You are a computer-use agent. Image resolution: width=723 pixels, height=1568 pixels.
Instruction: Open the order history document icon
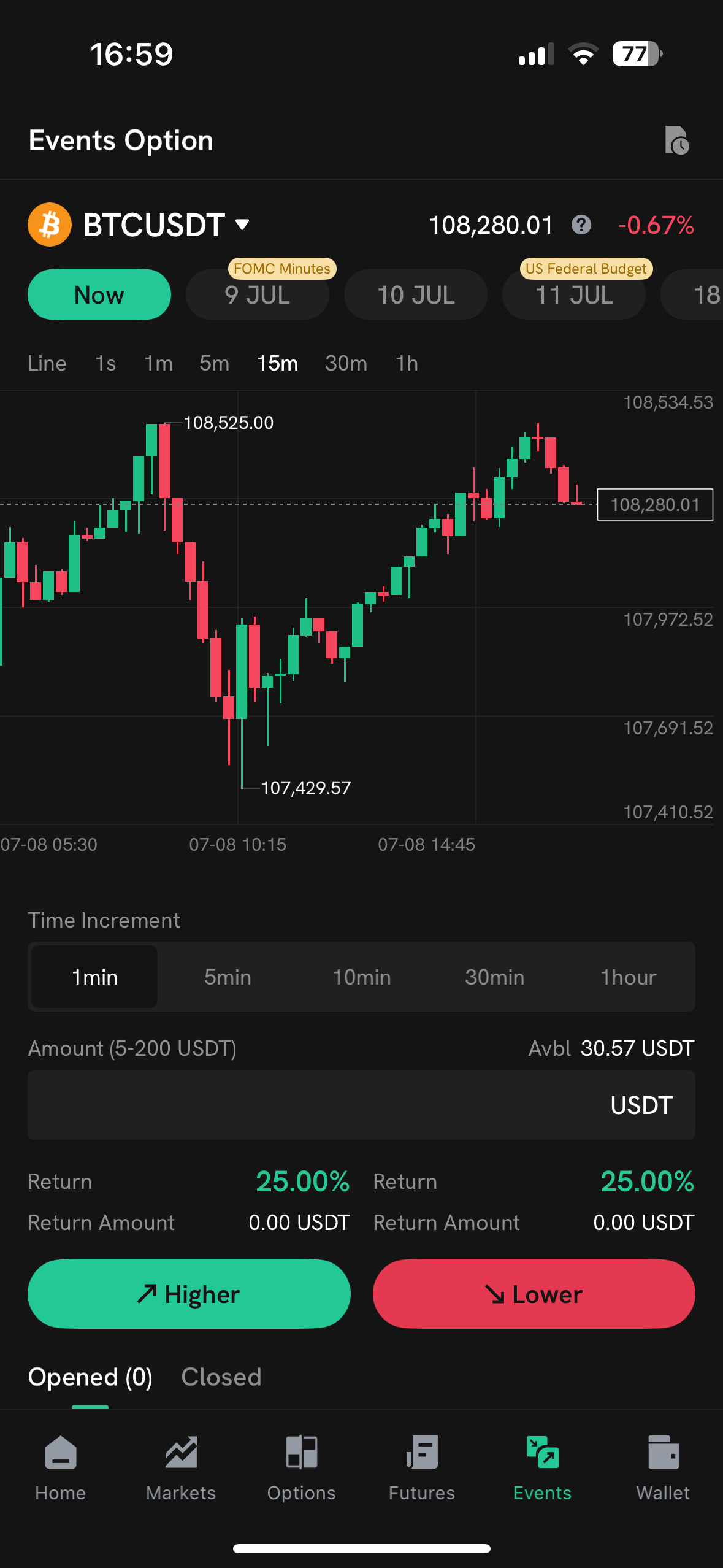[676, 140]
